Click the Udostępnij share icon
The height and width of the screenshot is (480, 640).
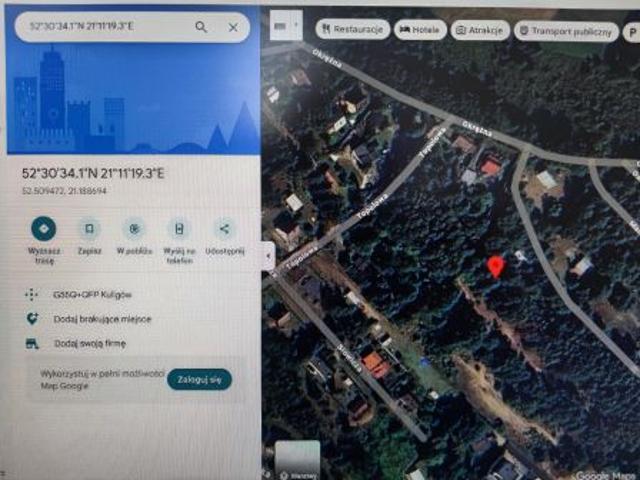[224, 229]
